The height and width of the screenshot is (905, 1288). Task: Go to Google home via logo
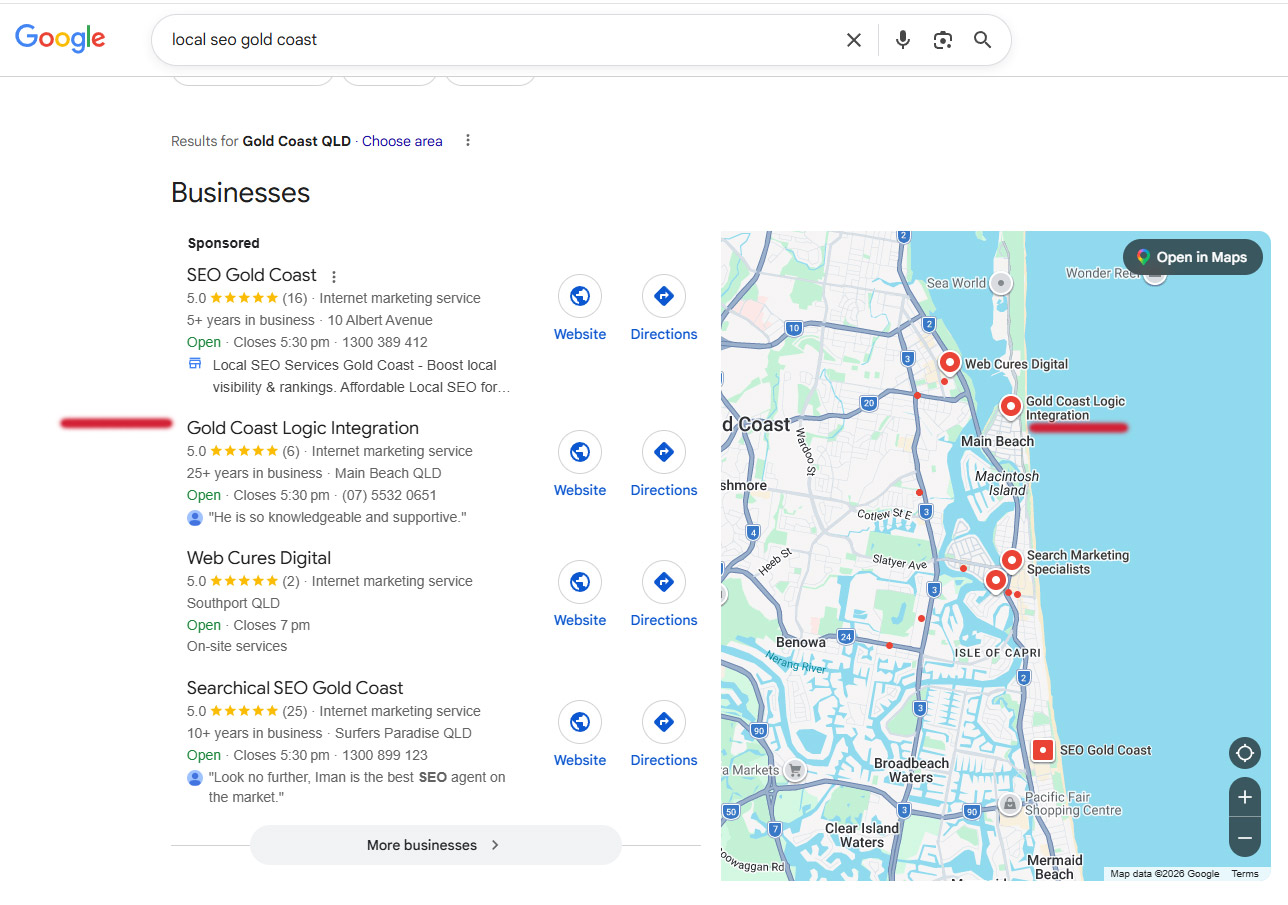point(60,39)
